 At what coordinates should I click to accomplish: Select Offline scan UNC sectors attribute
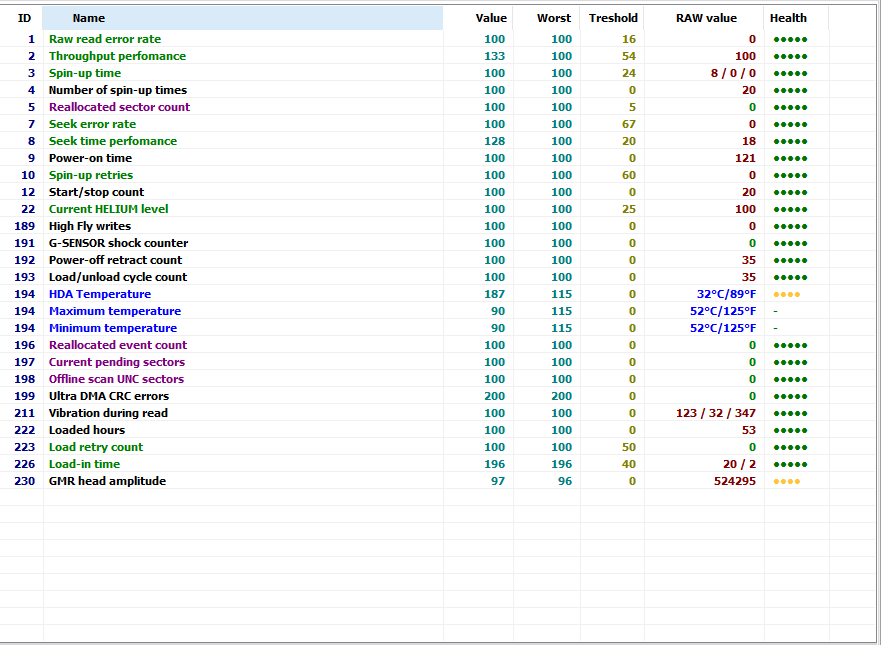[x=116, y=379]
